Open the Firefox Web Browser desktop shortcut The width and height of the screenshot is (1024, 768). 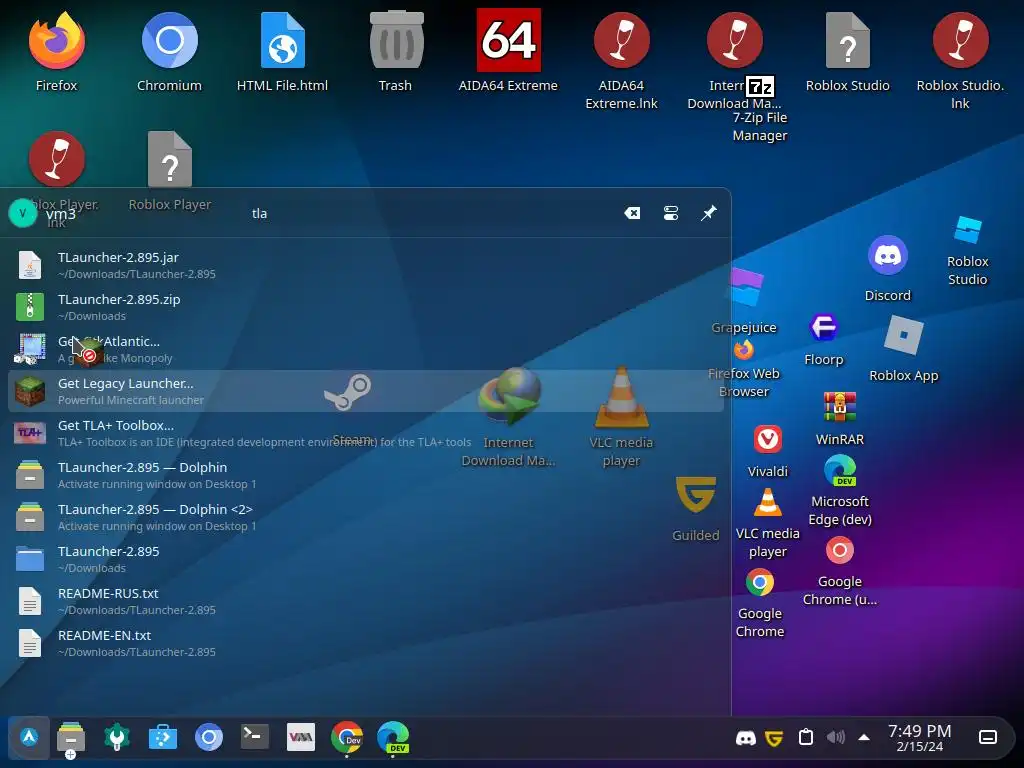click(744, 370)
